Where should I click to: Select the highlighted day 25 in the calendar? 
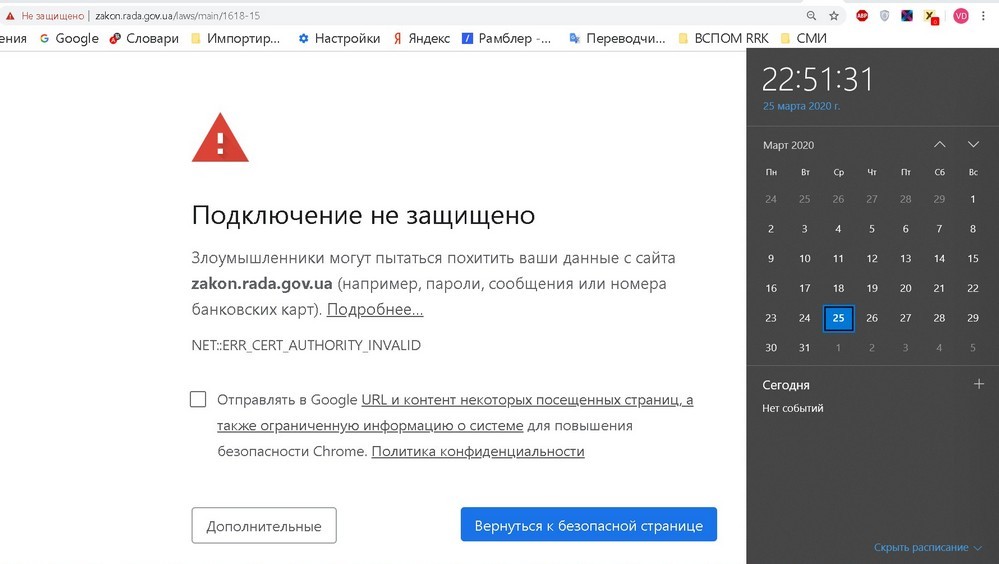(x=838, y=318)
